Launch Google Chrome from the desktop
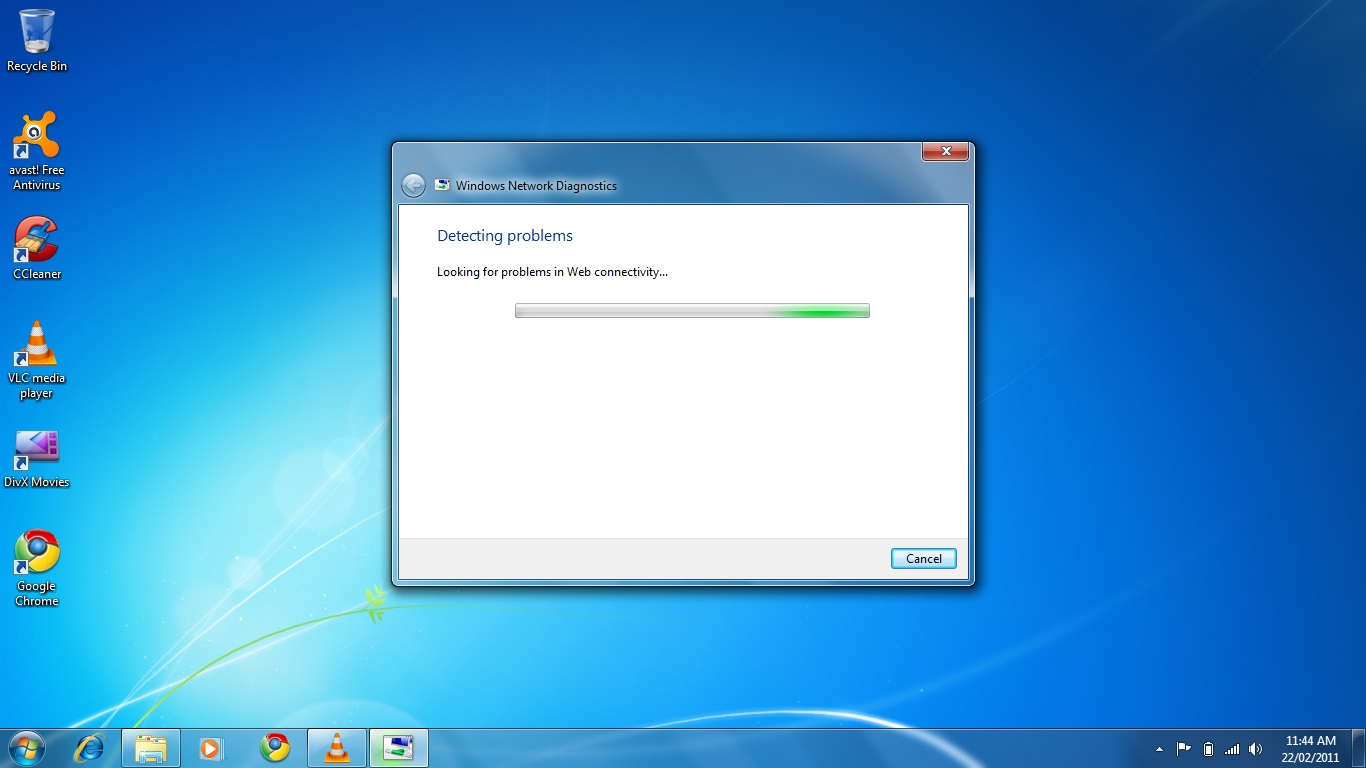Viewport: 1366px width, 768px height. [x=37, y=568]
